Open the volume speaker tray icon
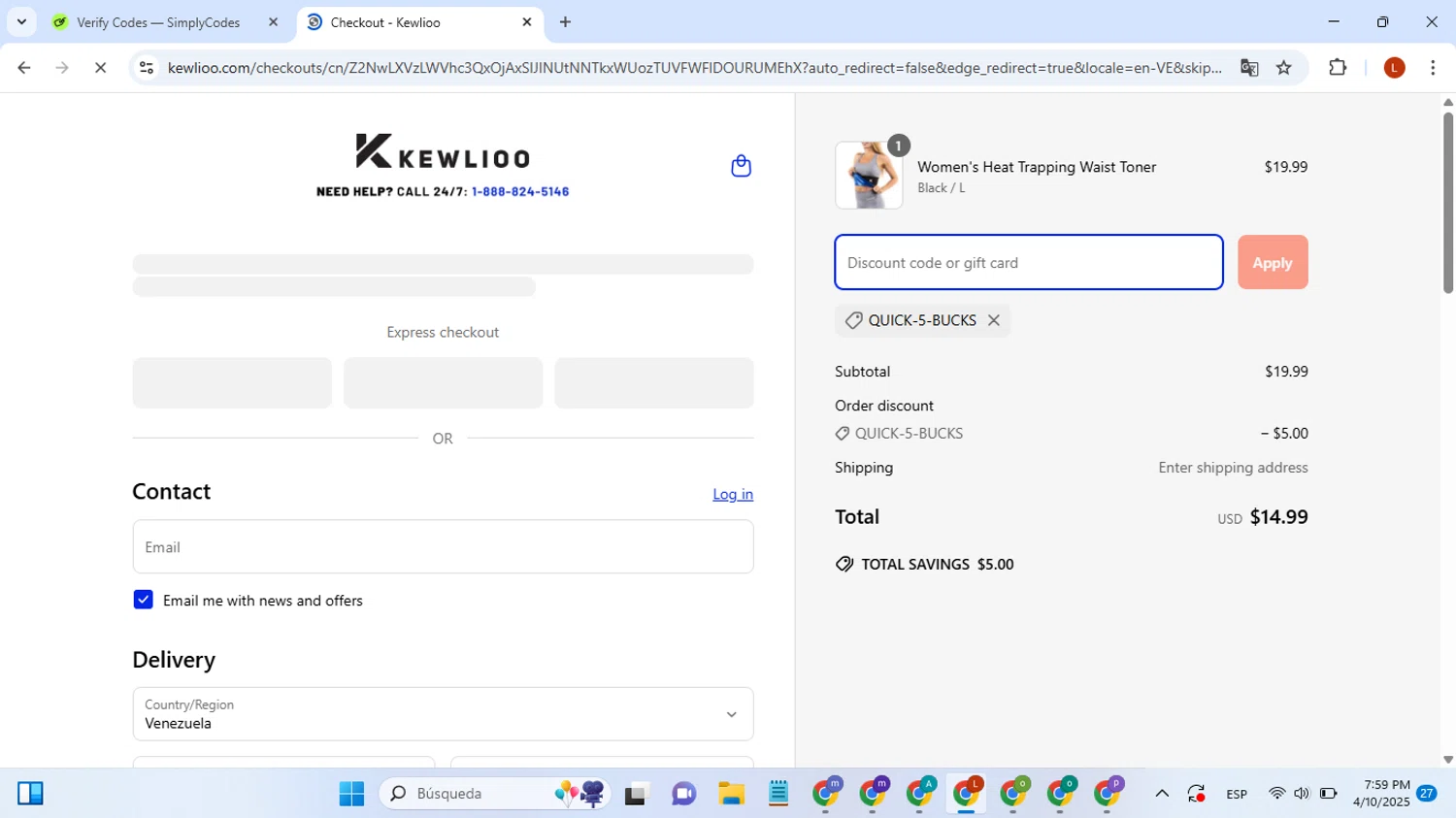 point(1302,794)
